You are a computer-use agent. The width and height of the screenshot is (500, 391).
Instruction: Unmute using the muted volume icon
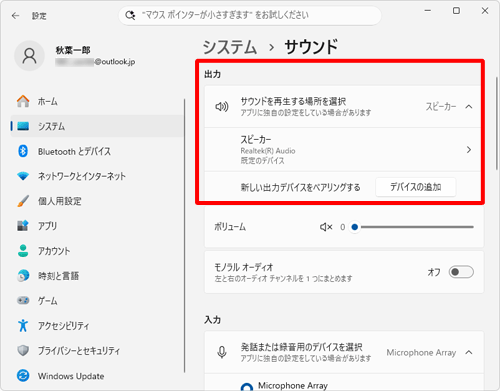[326, 227]
